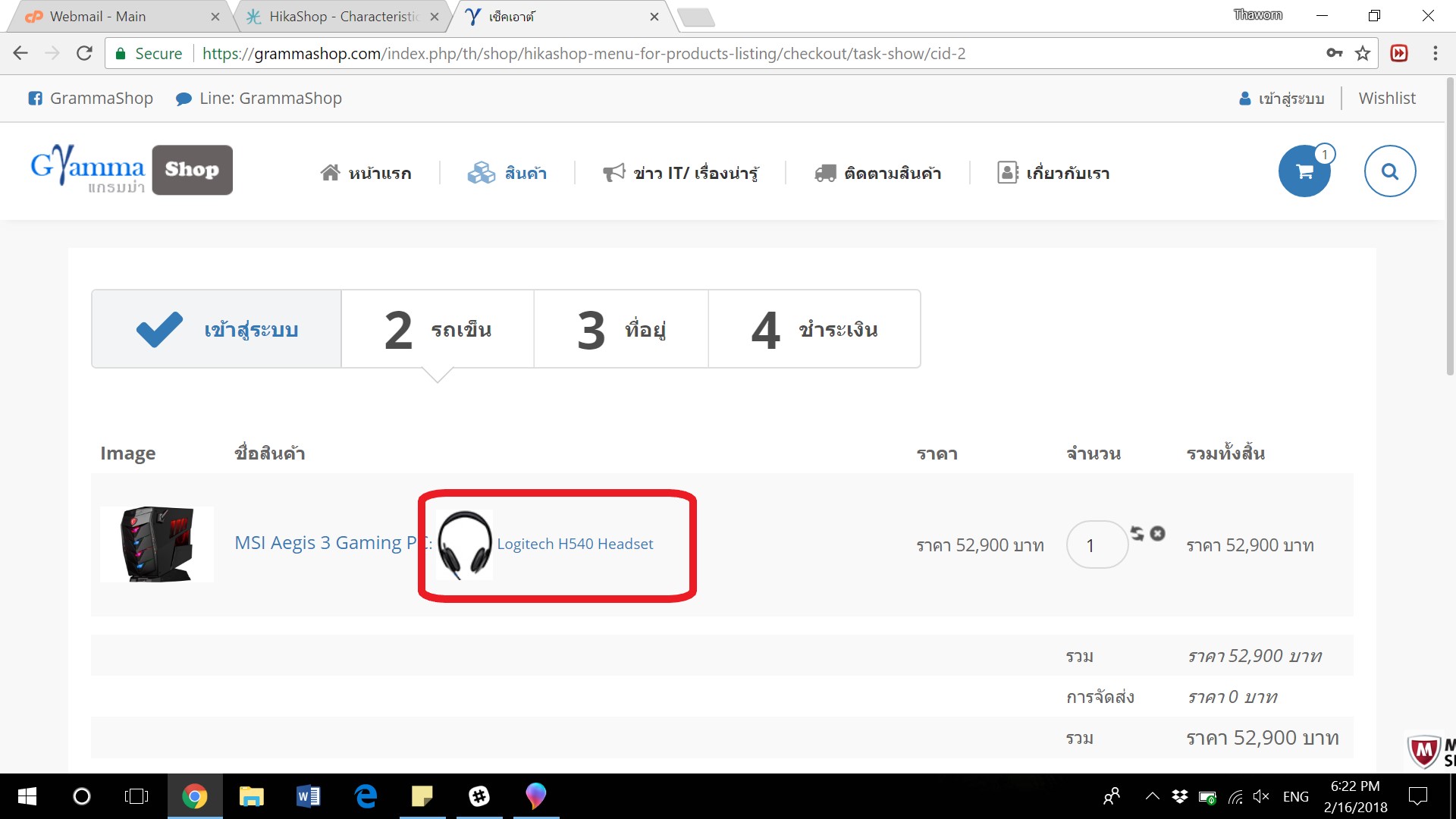Click the MSI Aegis product thumbnail
The height and width of the screenshot is (819, 1456).
157,544
